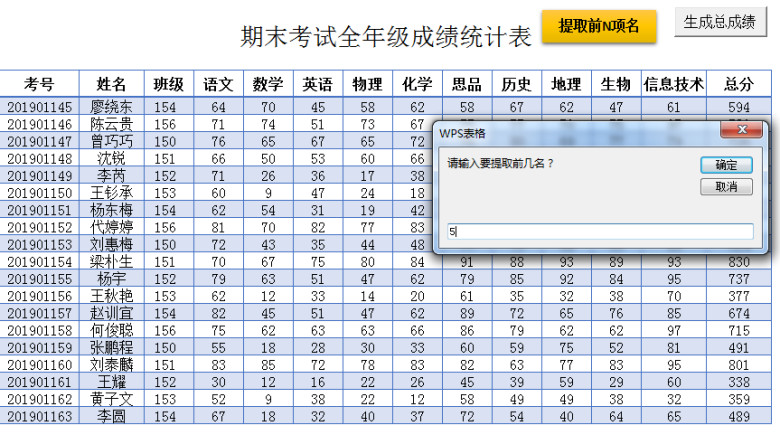Viewport: 780px width, 435px height.
Task: Click total score 737 for 杨宇
Action: (739, 279)
